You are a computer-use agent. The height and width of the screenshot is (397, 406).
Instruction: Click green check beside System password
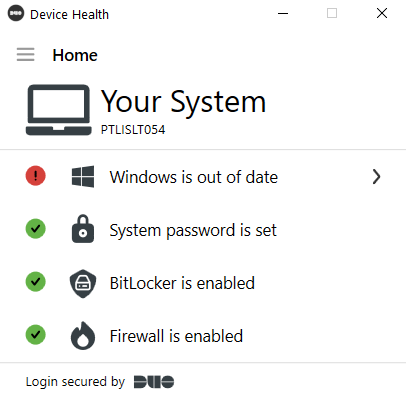click(36, 229)
